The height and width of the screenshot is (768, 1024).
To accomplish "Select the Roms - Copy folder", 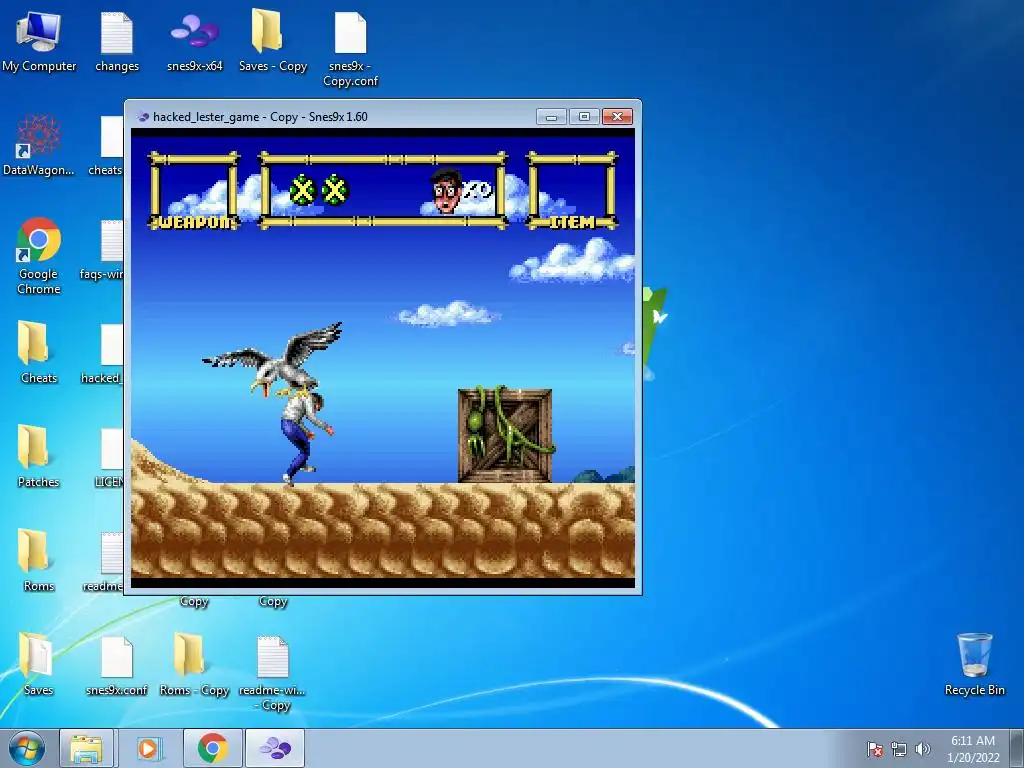I will click(x=195, y=664).
